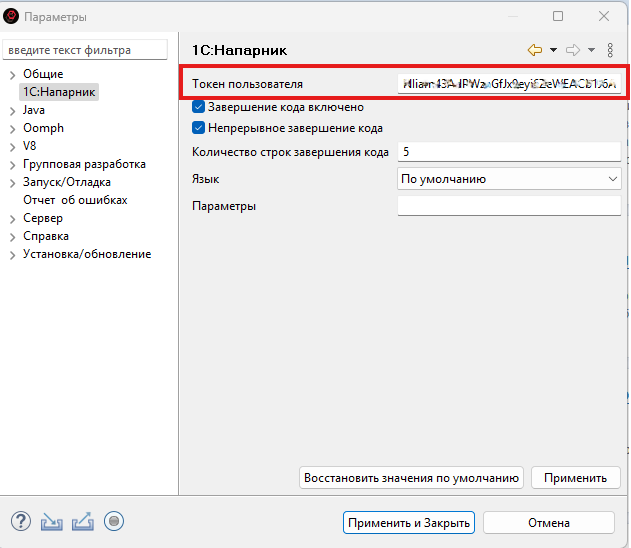Toggle 'Непрерывное завершение кода' checkbox
Viewport: 631px width, 548px height.
point(198,128)
